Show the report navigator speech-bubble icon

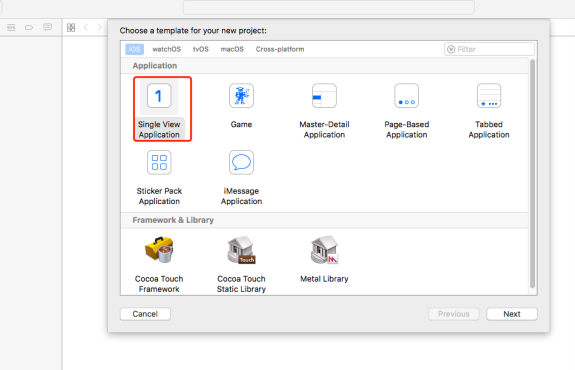47,27
